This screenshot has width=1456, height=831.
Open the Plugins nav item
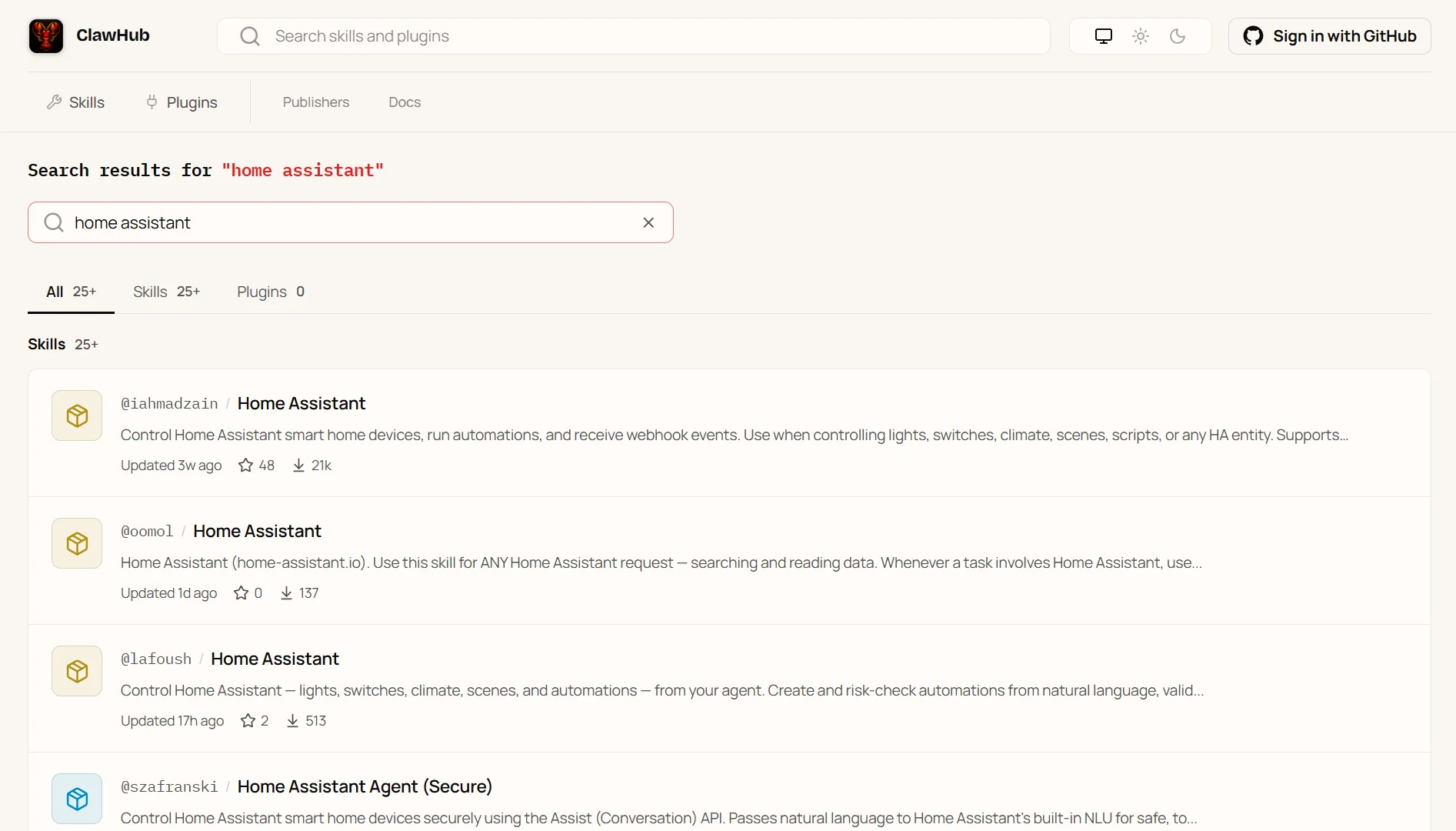(182, 102)
